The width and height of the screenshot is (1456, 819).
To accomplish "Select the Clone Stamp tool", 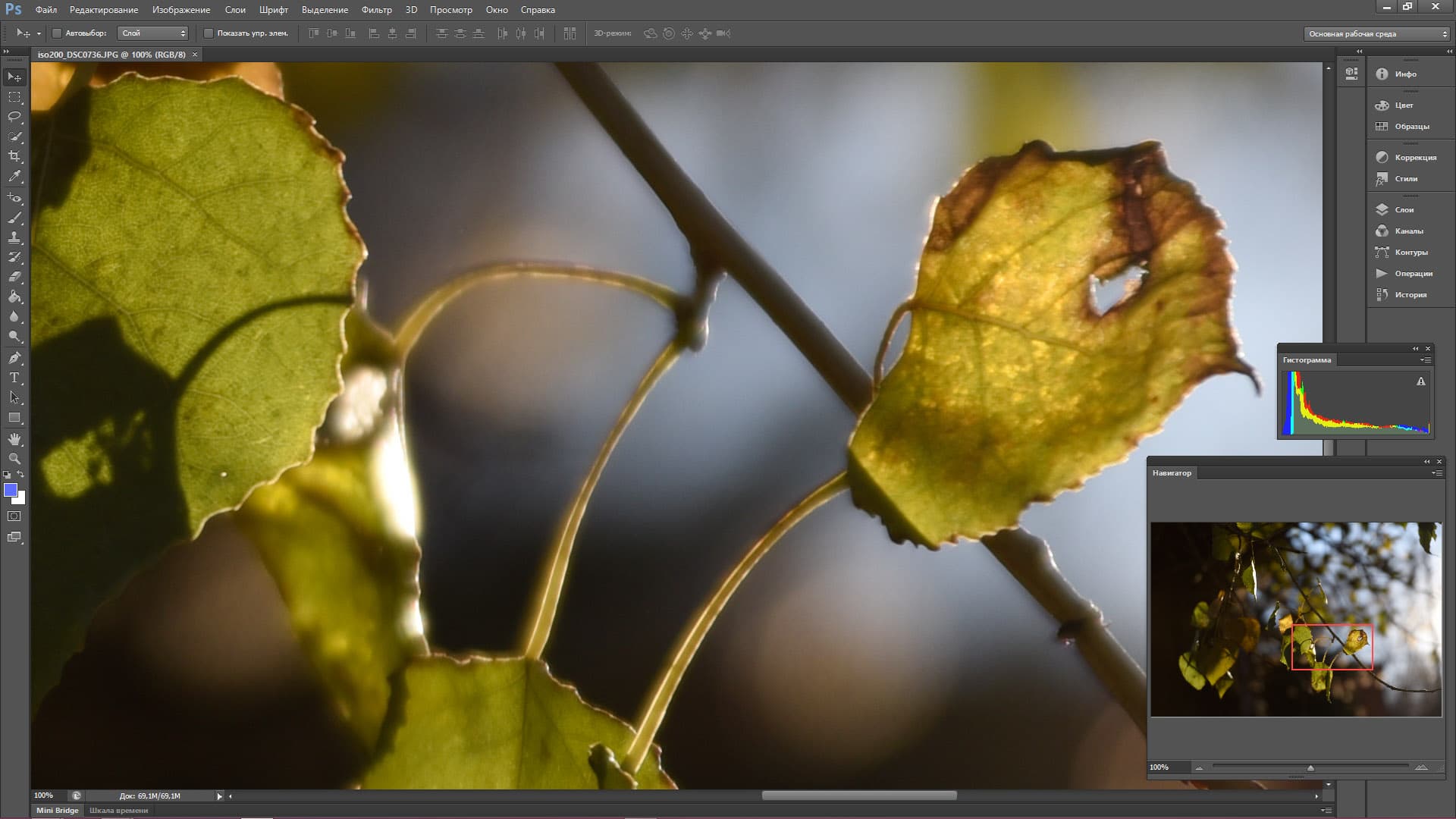I will (x=14, y=237).
